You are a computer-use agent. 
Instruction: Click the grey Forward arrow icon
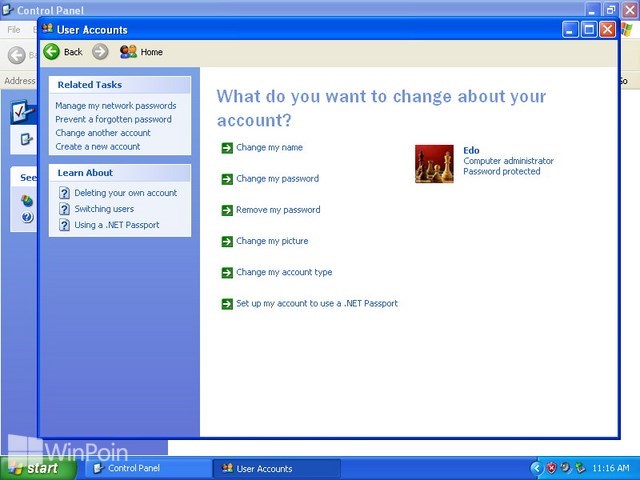click(100, 52)
